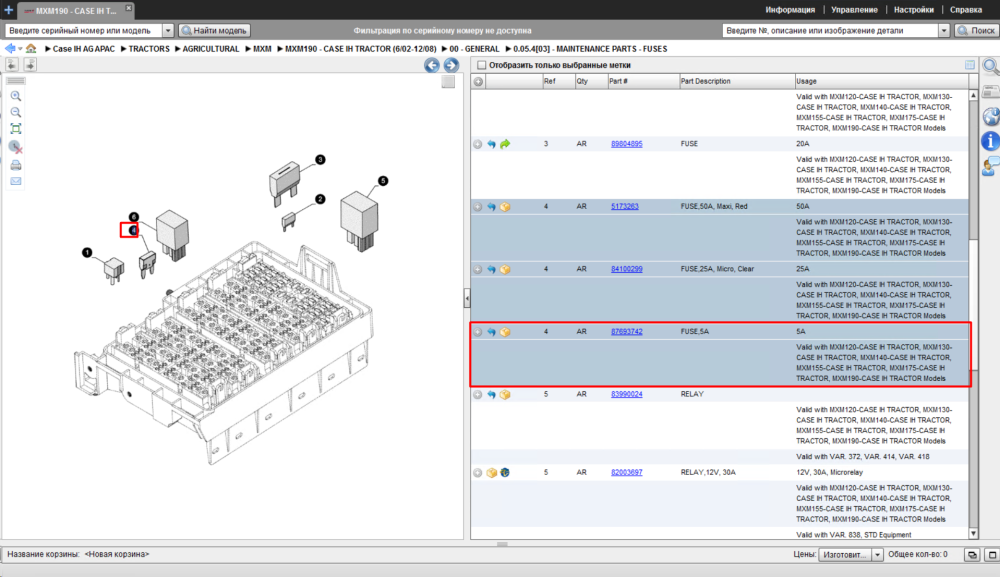Viewport: 1000px width, 577px height.
Task: Print the parts diagram
Action: pos(16,165)
